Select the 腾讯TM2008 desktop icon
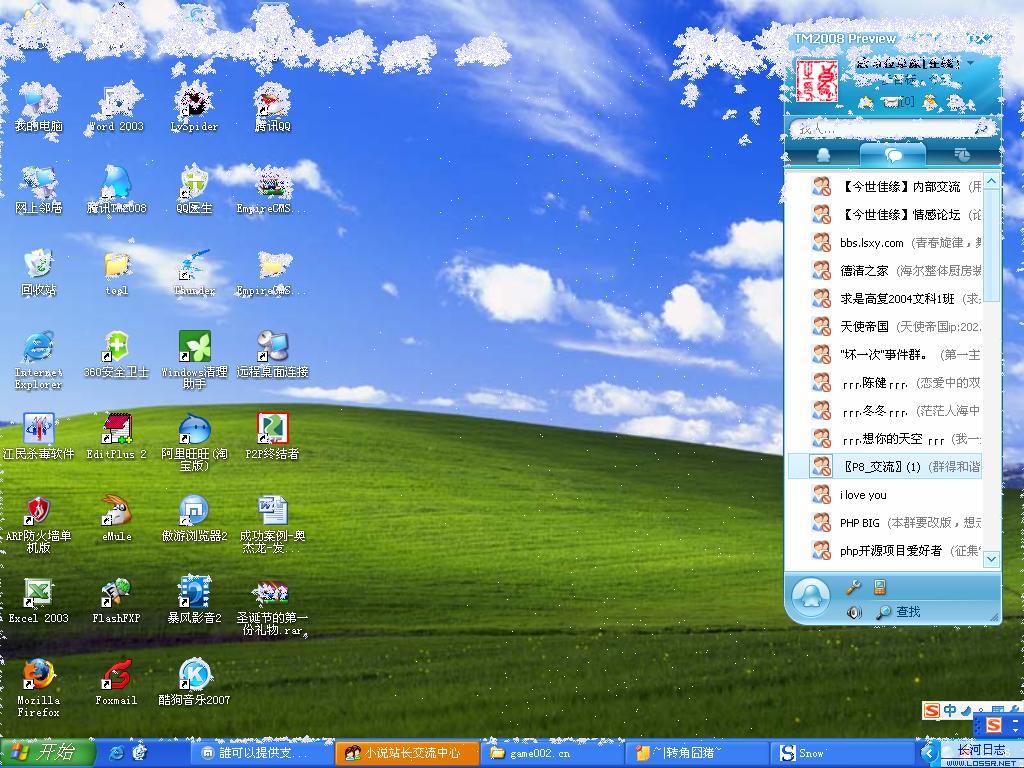Viewport: 1024px width, 768px height. point(116,191)
